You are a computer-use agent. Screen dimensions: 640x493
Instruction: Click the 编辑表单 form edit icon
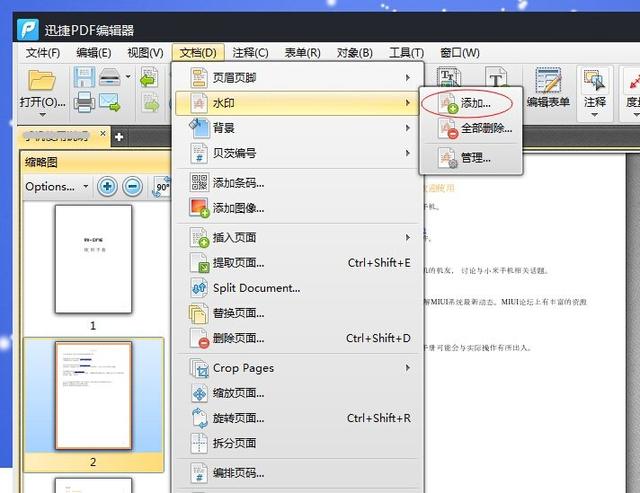548,80
